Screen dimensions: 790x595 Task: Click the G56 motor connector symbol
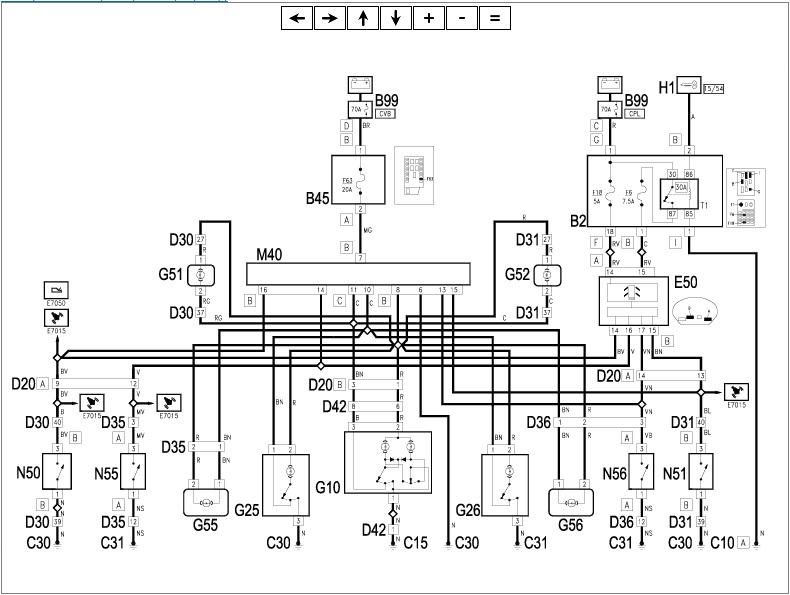[x=571, y=502]
